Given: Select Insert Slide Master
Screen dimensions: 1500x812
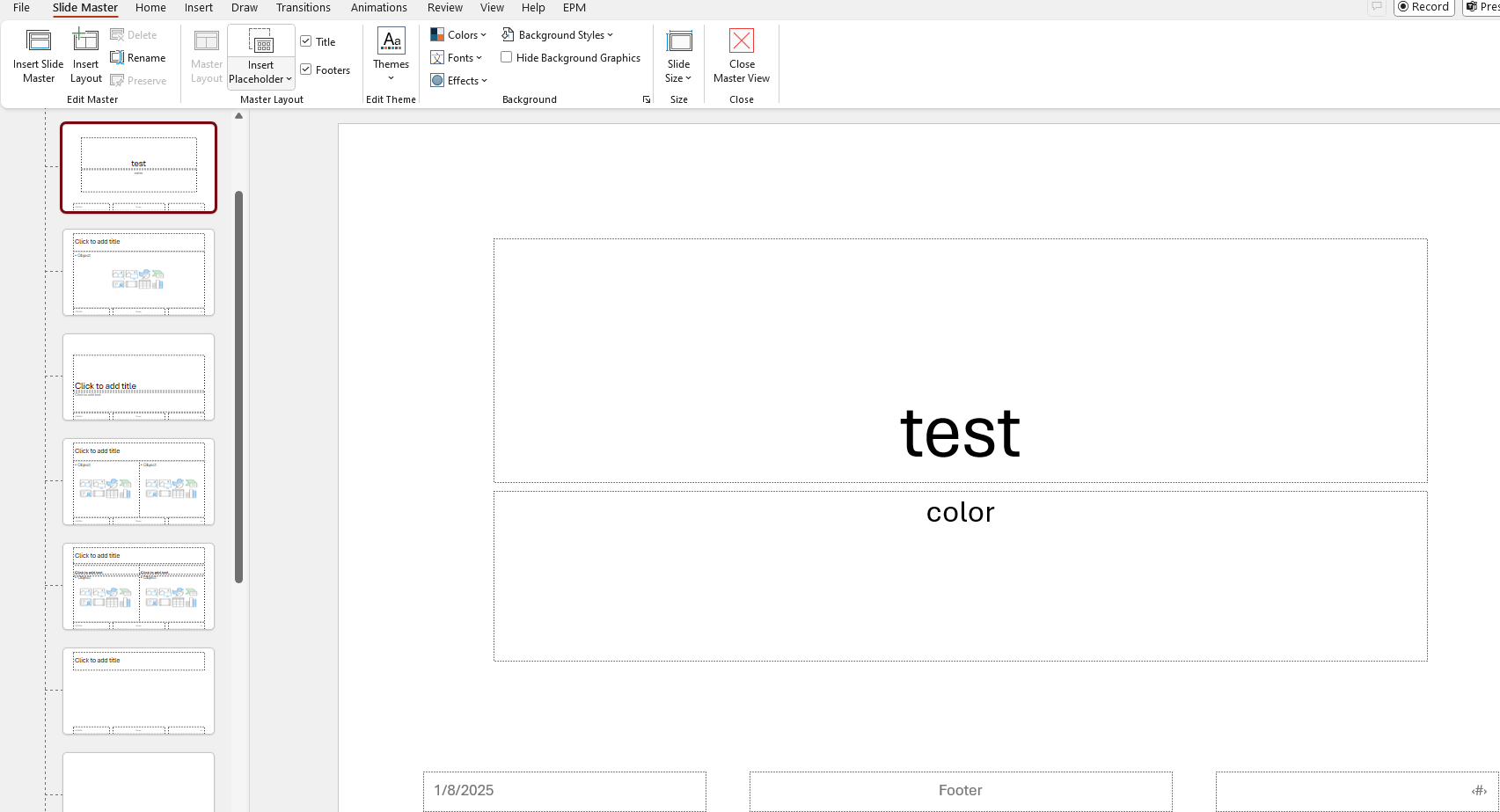Looking at the screenshot, I should (39, 56).
